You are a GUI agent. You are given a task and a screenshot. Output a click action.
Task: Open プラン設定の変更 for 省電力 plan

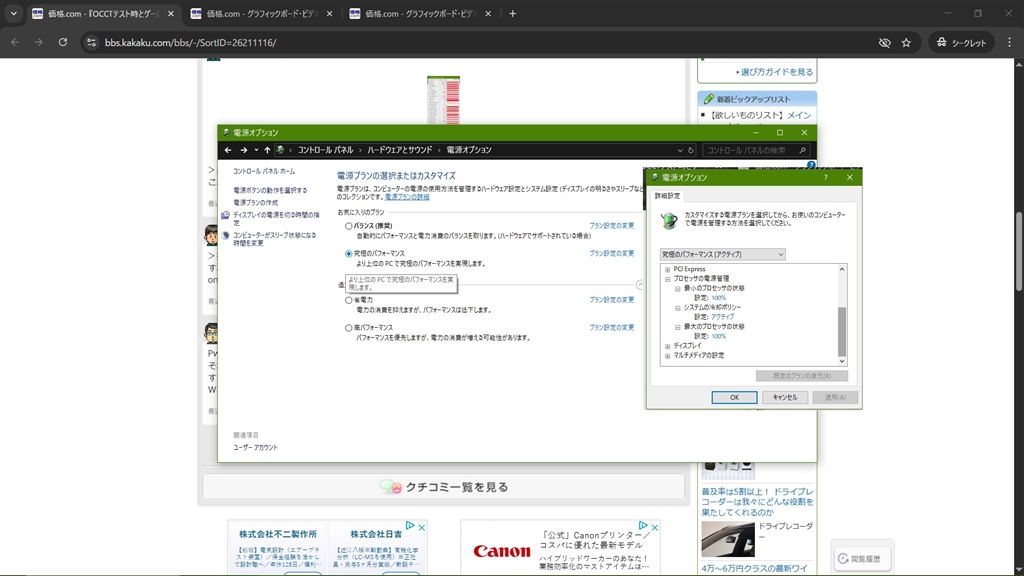pyautogui.click(x=611, y=299)
